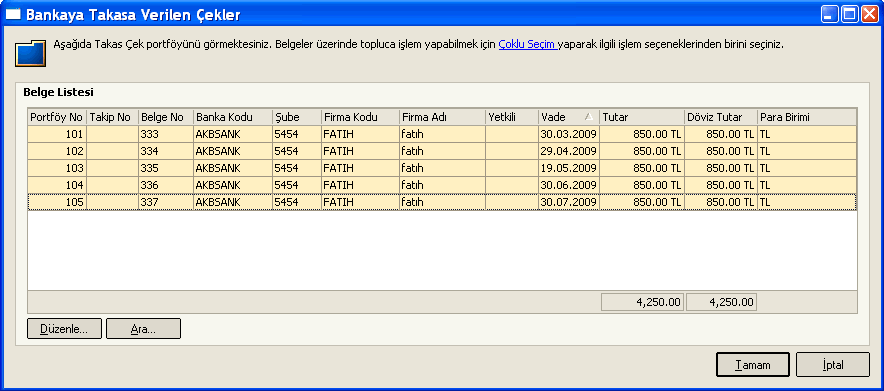This screenshot has height=391, width=884.
Task: Click document number 333 cell
Action: click(166, 134)
